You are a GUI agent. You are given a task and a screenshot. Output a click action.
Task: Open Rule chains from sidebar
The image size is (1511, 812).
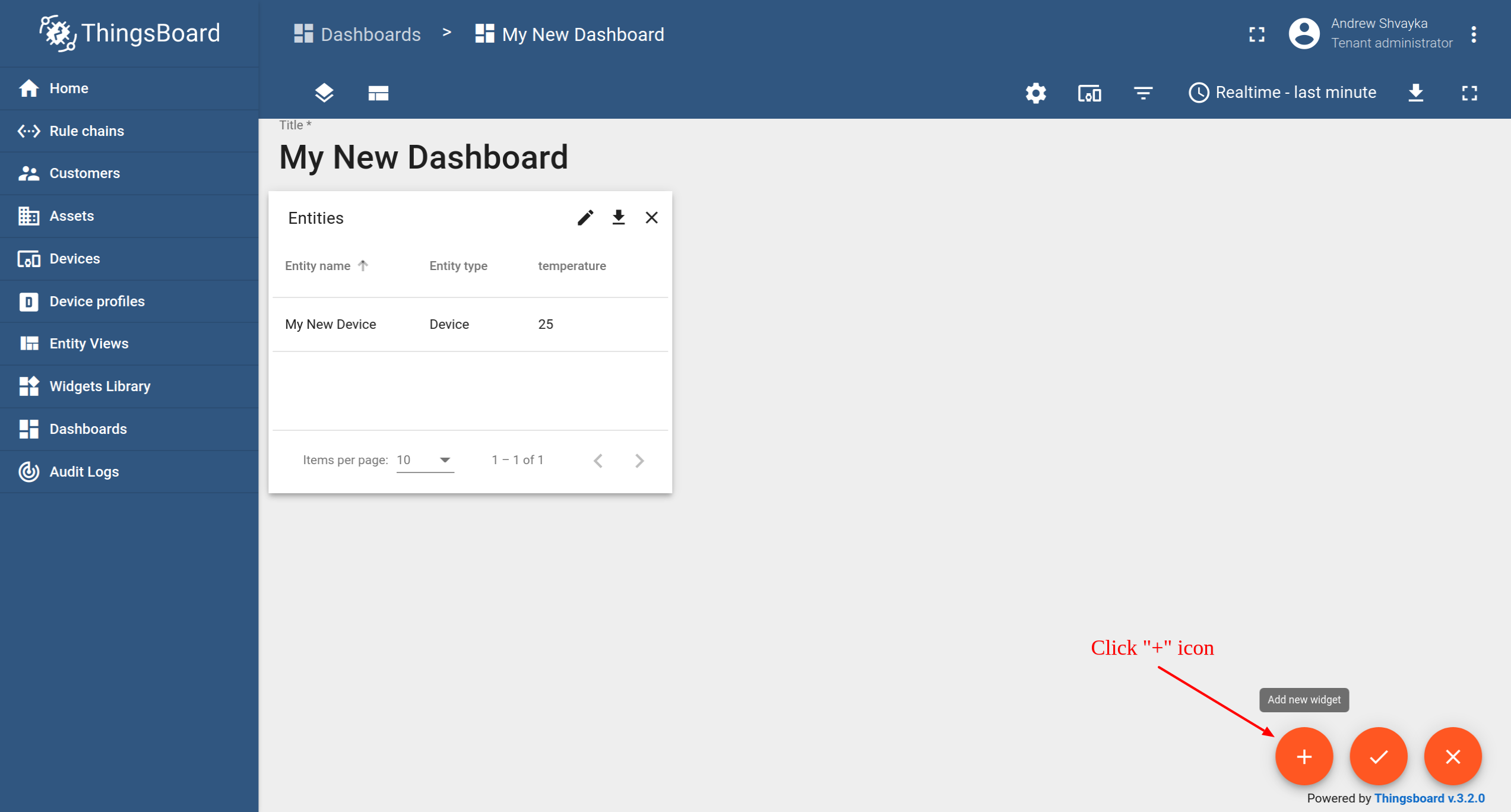(x=87, y=131)
